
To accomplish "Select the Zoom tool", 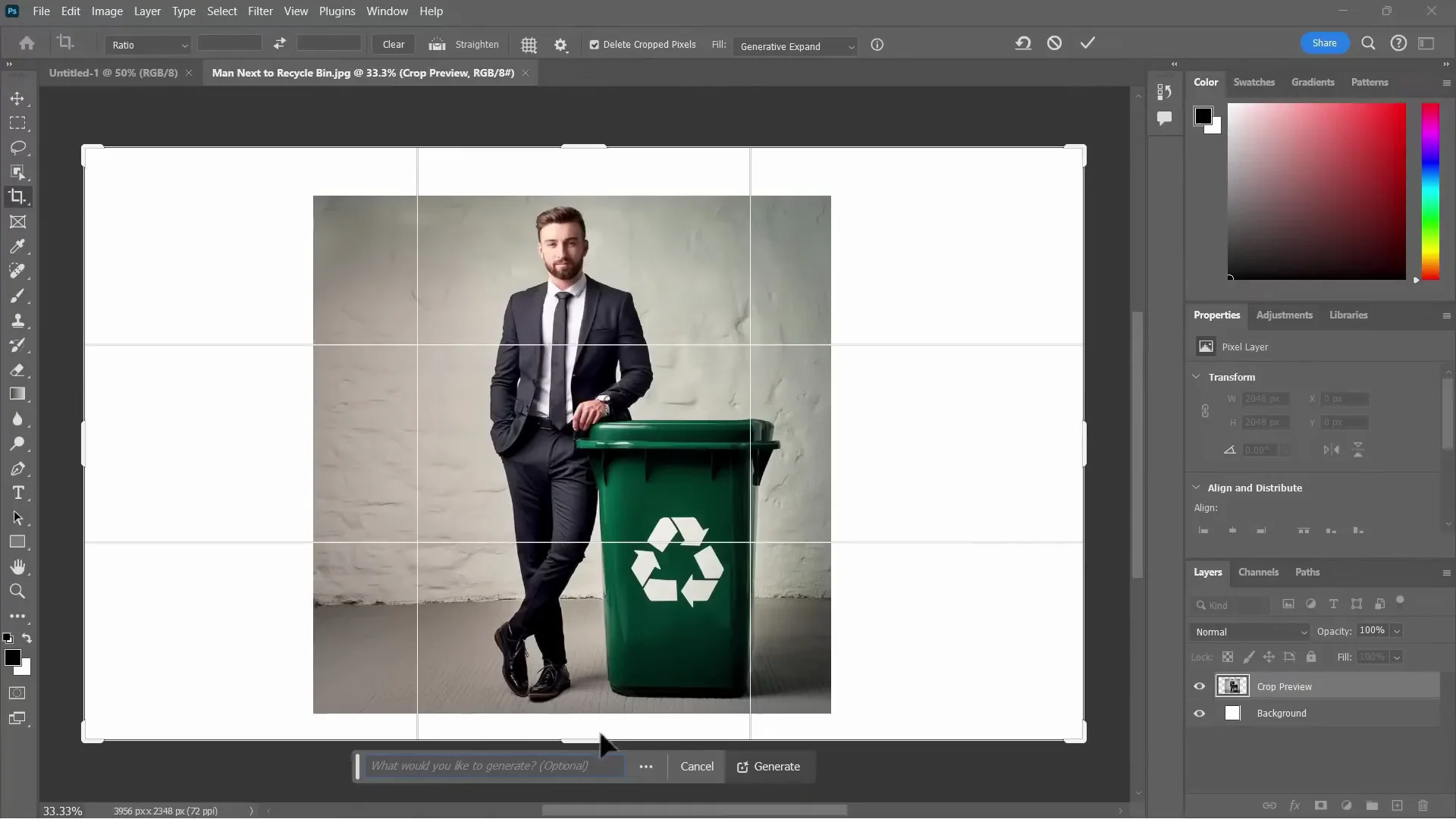I will click(x=17, y=591).
